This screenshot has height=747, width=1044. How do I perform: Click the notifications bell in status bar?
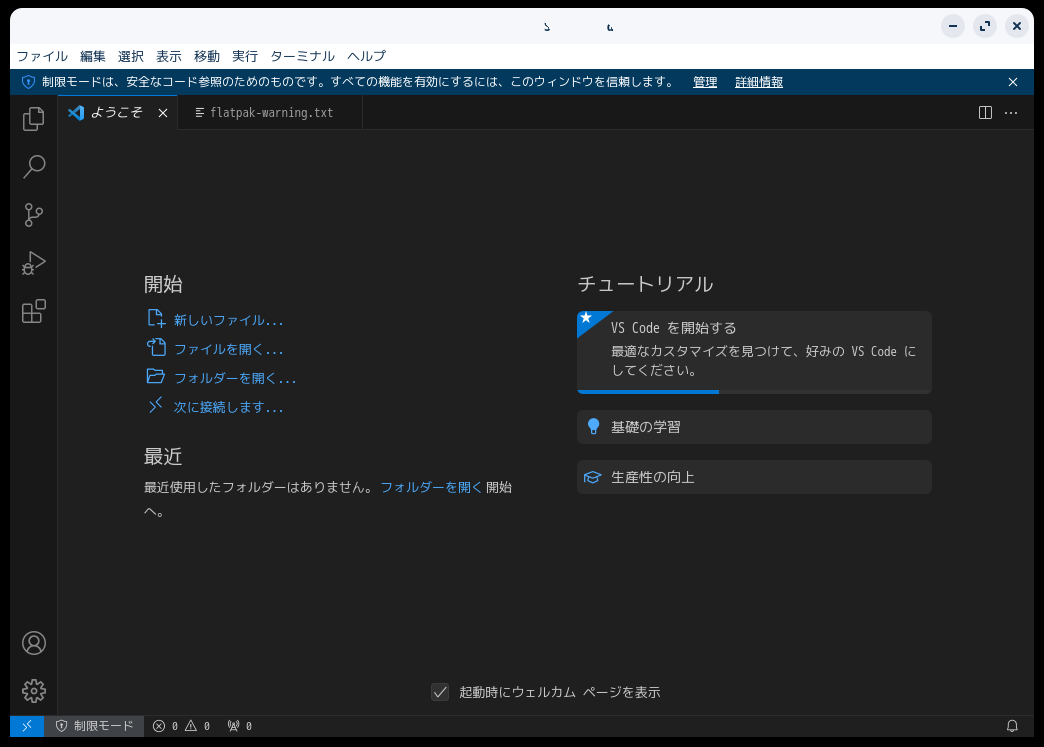[x=1012, y=726]
